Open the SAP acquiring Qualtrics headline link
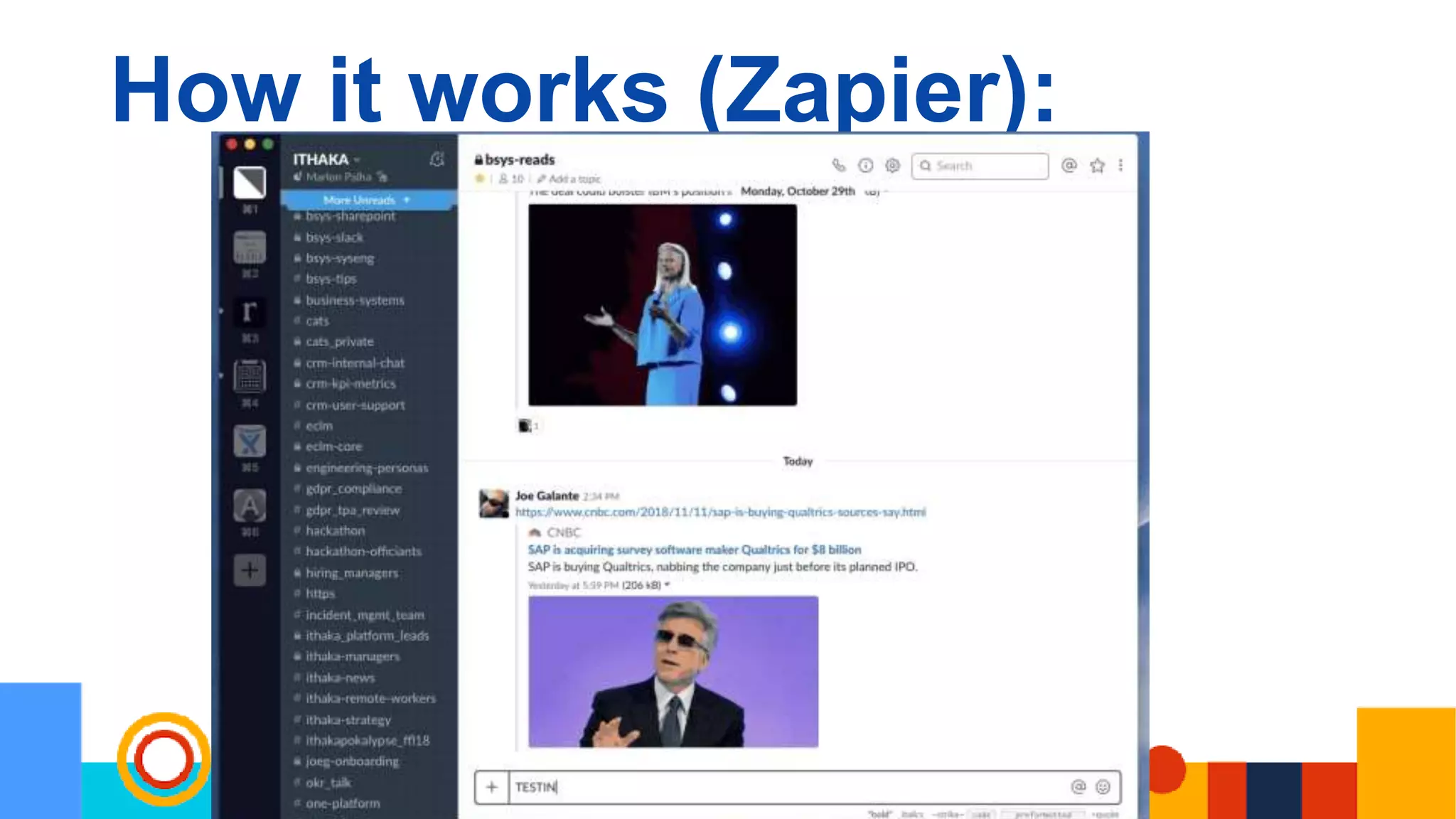The image size is (1456, 819). 694,550
